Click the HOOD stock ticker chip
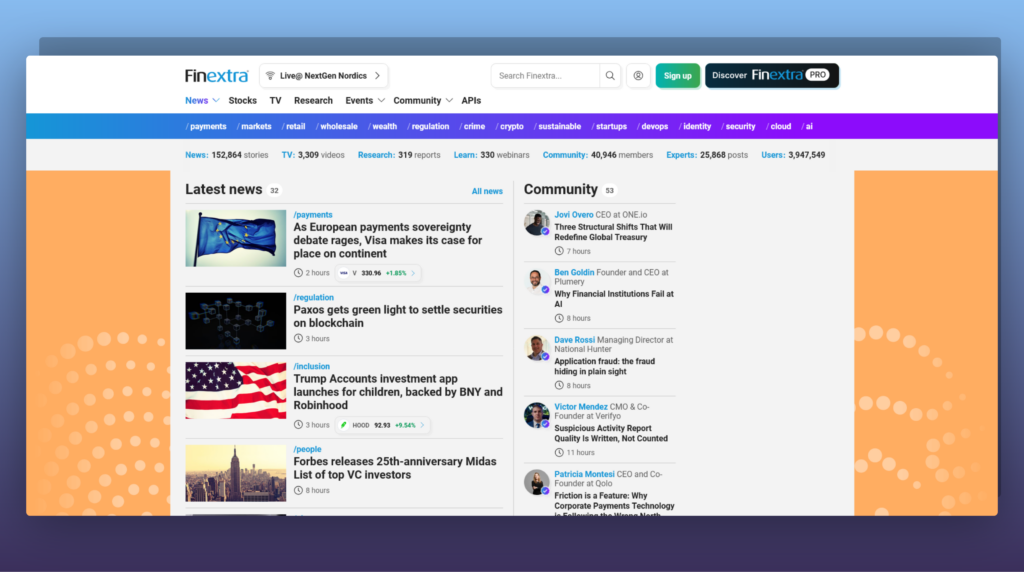The height and width of the screenshot is (572, 1024). 383,425
